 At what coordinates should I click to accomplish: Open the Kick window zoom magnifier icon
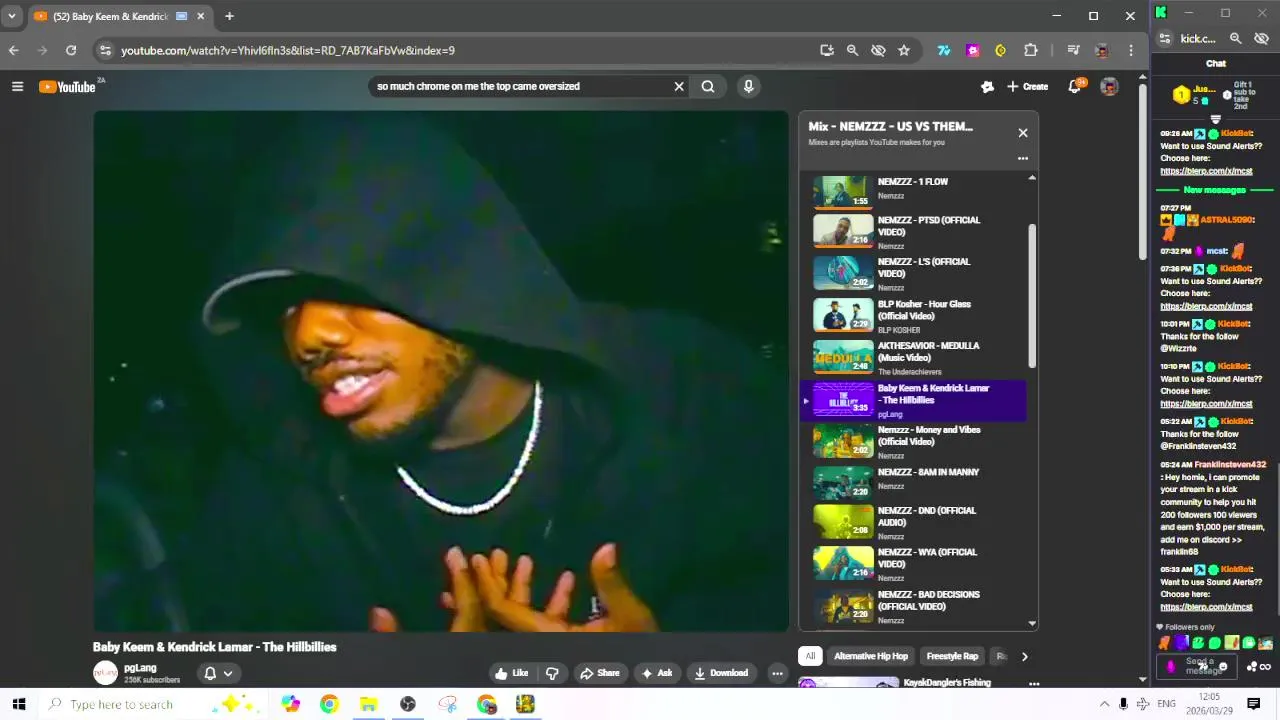[1235, 38]
